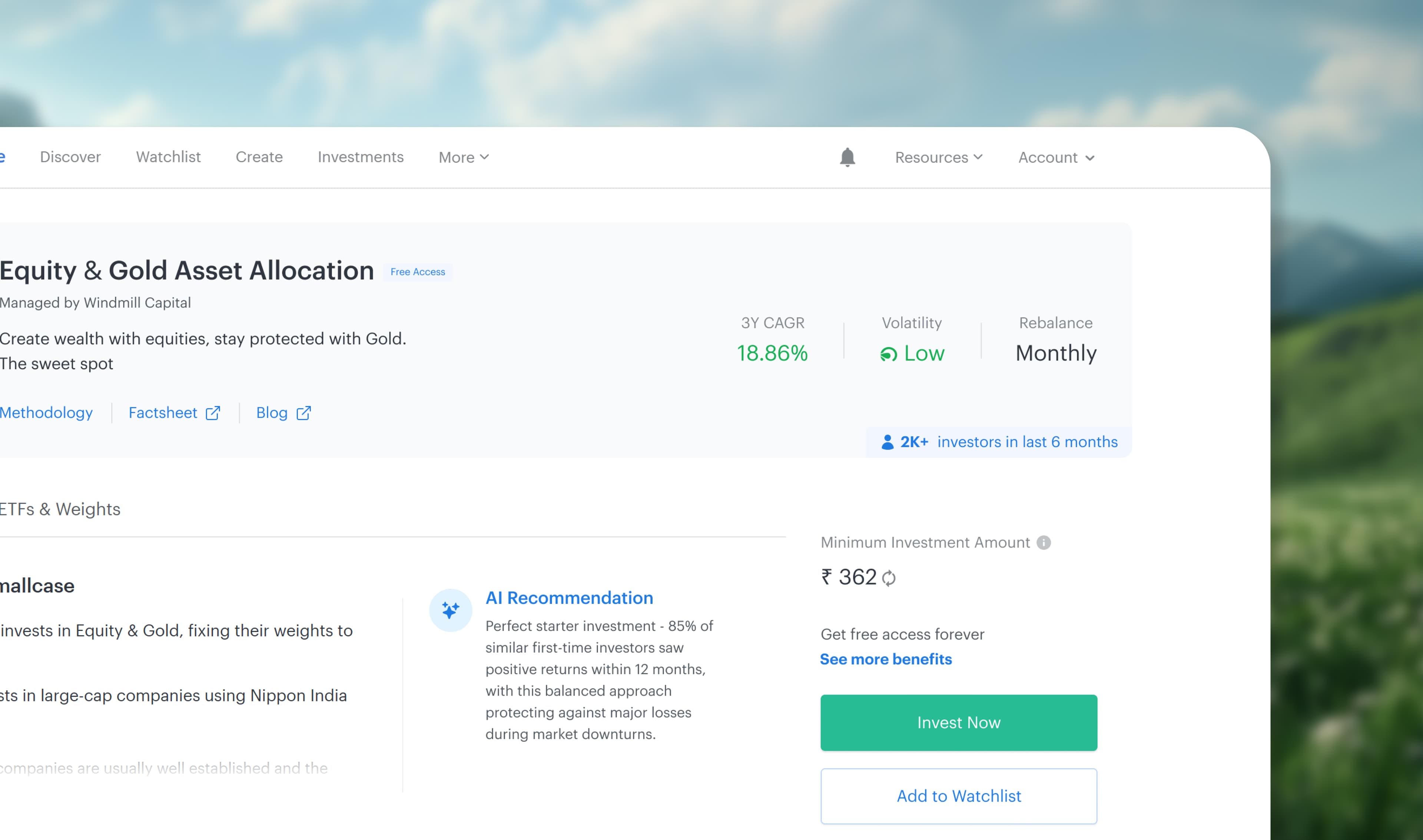Click the 2K+ investors in last 6 months banner
The width and height of the screenshot is (1423, 840).
[x=999, y=442]
